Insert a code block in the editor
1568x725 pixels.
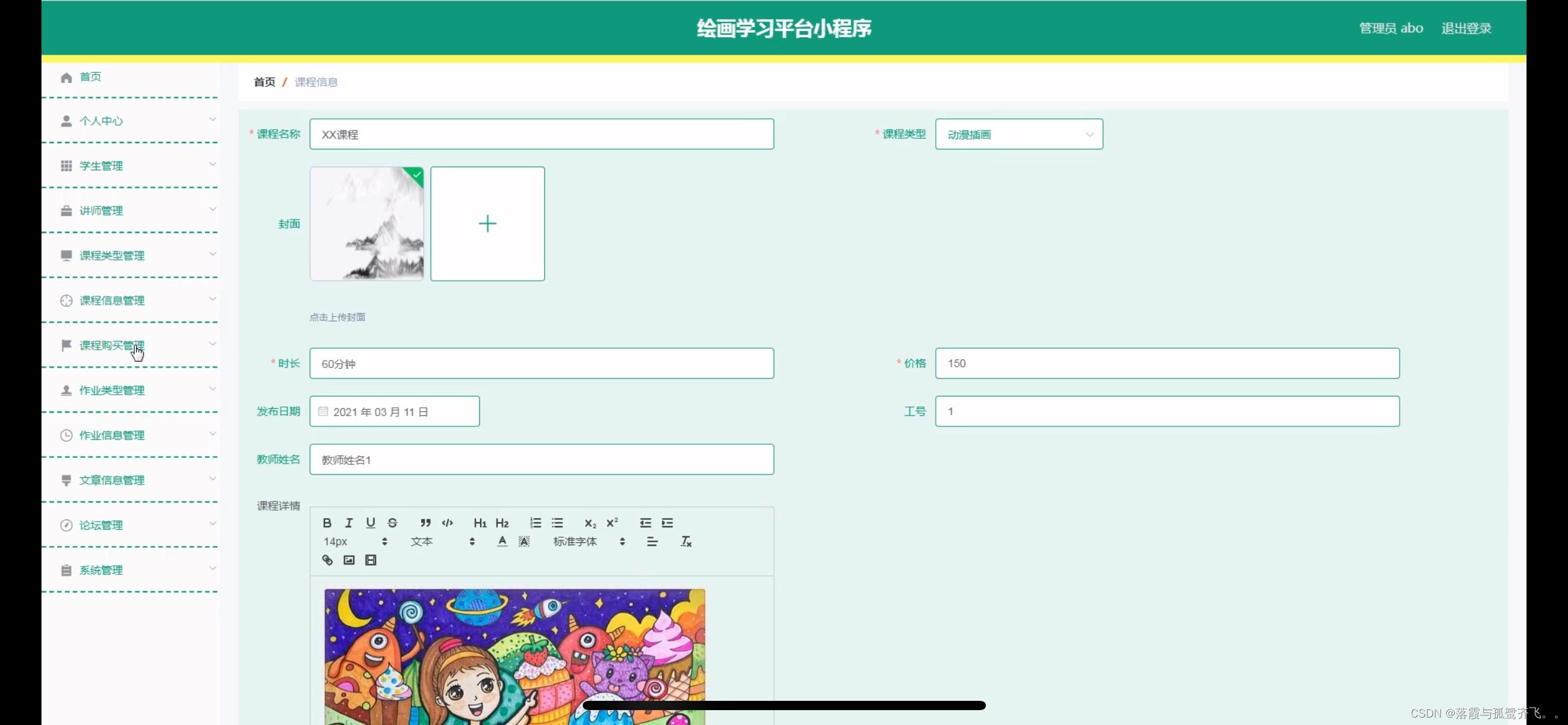(447, 523)
